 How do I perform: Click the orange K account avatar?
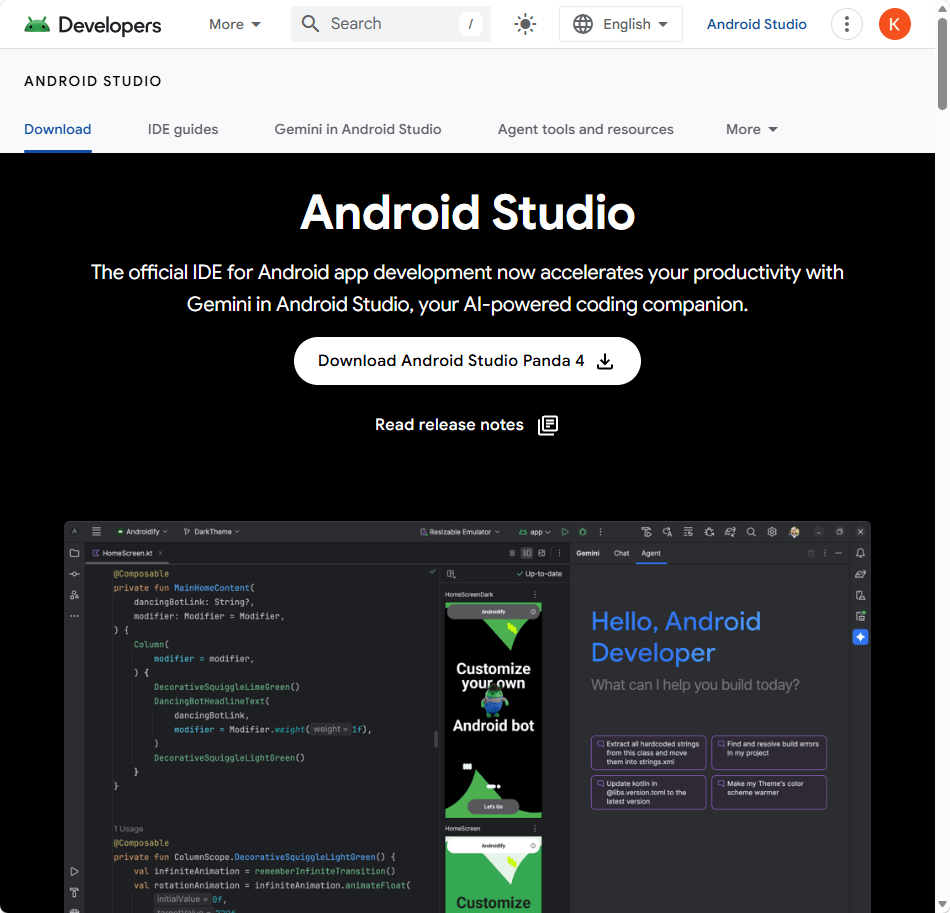point(894,24)
